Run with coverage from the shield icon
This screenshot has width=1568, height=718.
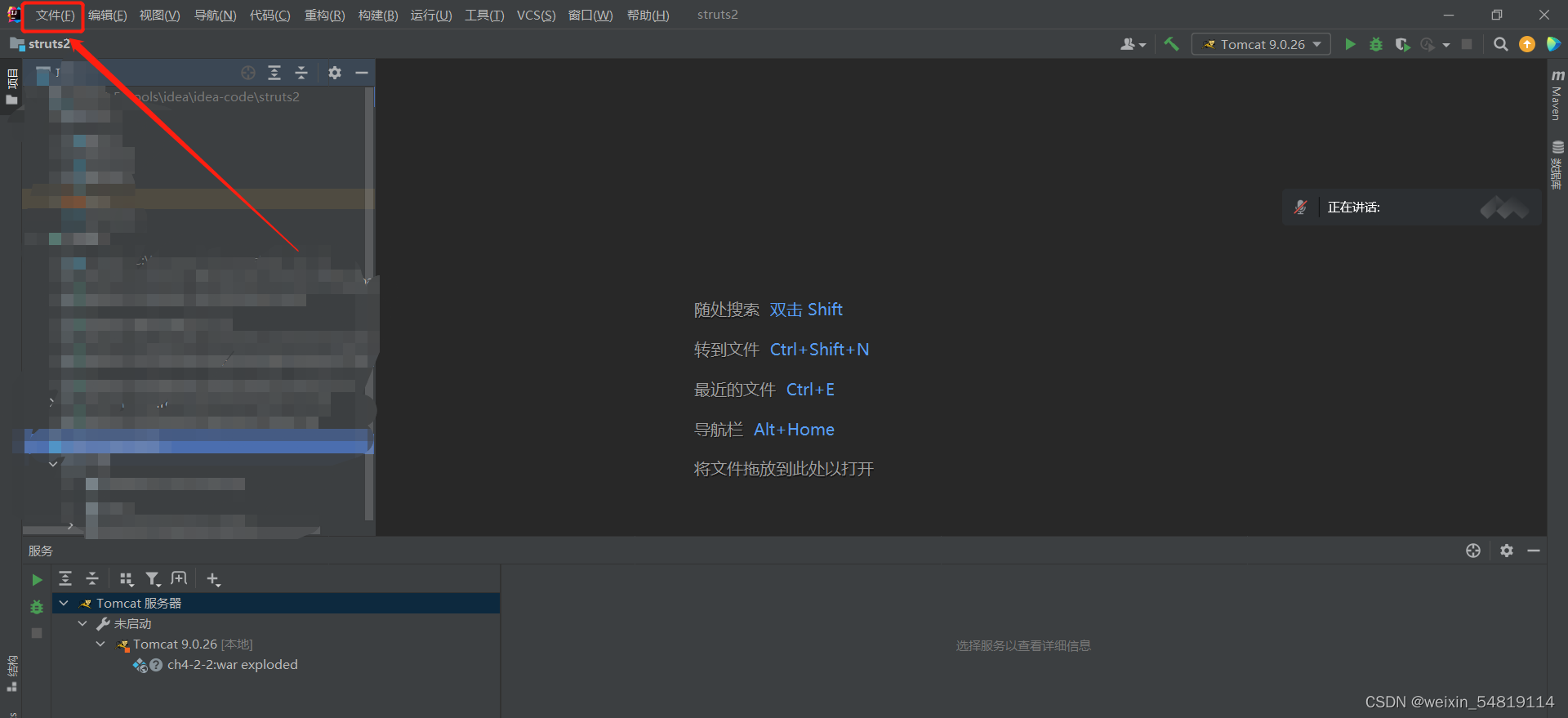coord(1402,44)
